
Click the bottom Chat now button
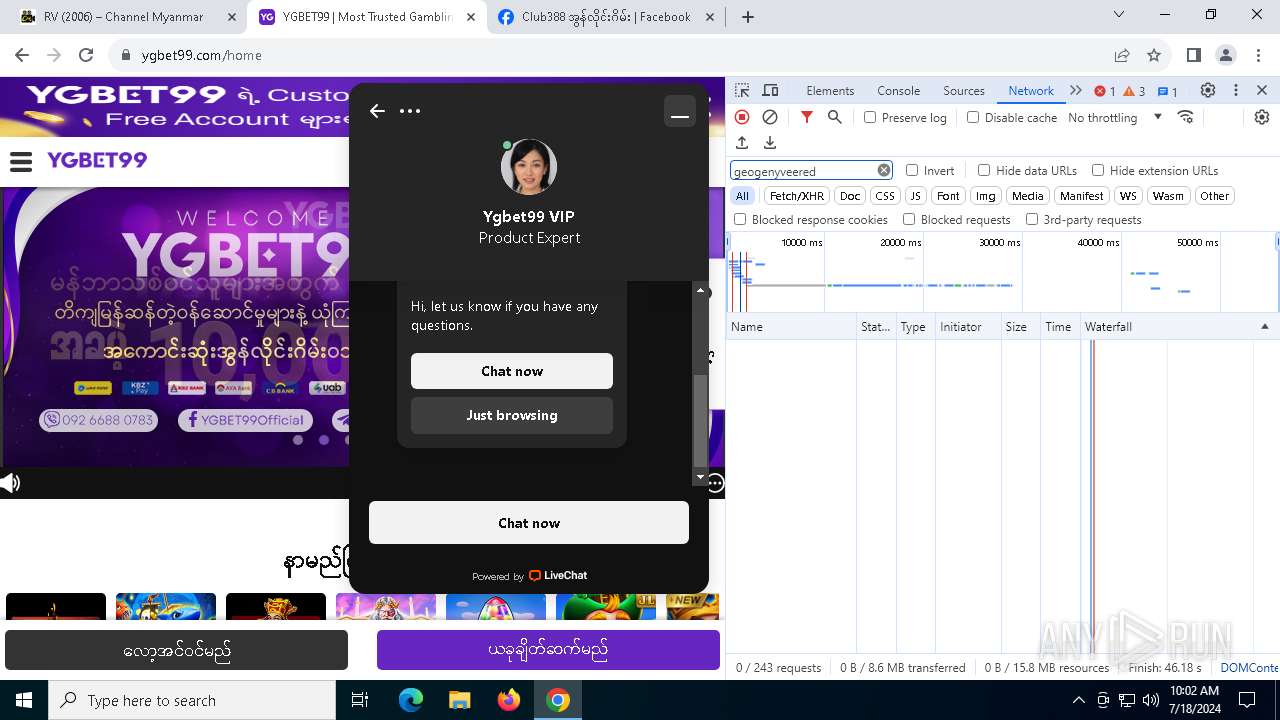click(x=529, y=523)
